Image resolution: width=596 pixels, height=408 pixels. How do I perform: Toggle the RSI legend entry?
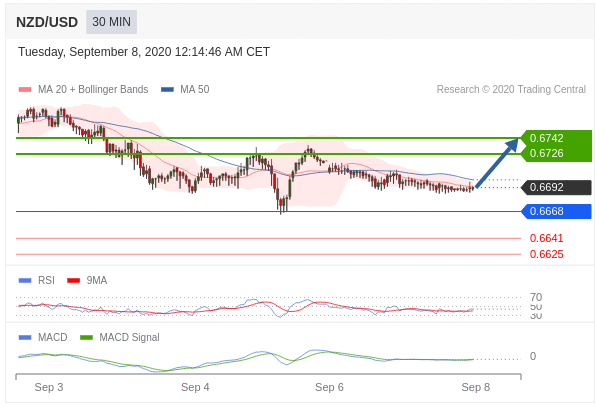point(37,281)
